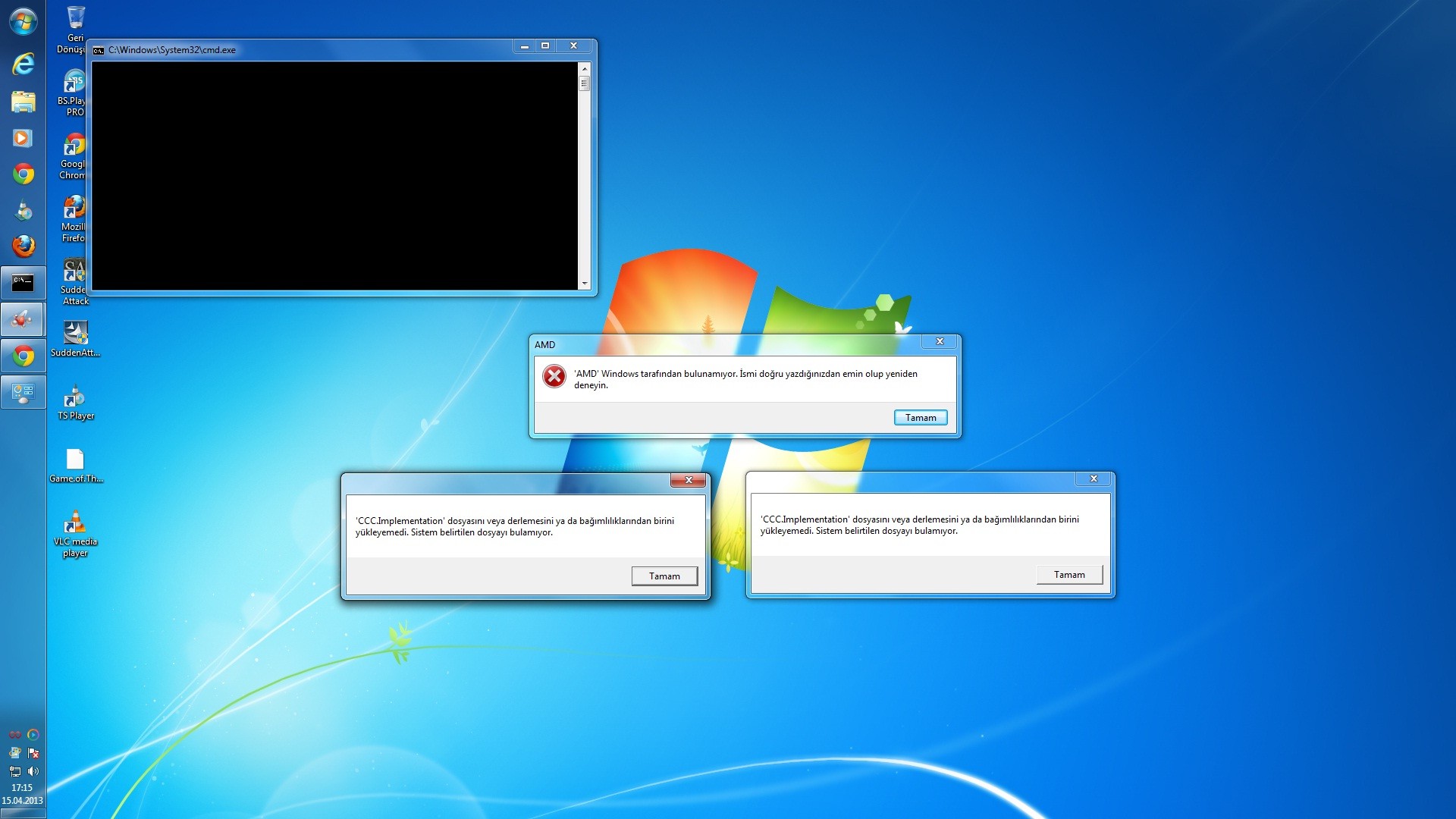Minimize the cmd.exe window

(x=524, y=46)
